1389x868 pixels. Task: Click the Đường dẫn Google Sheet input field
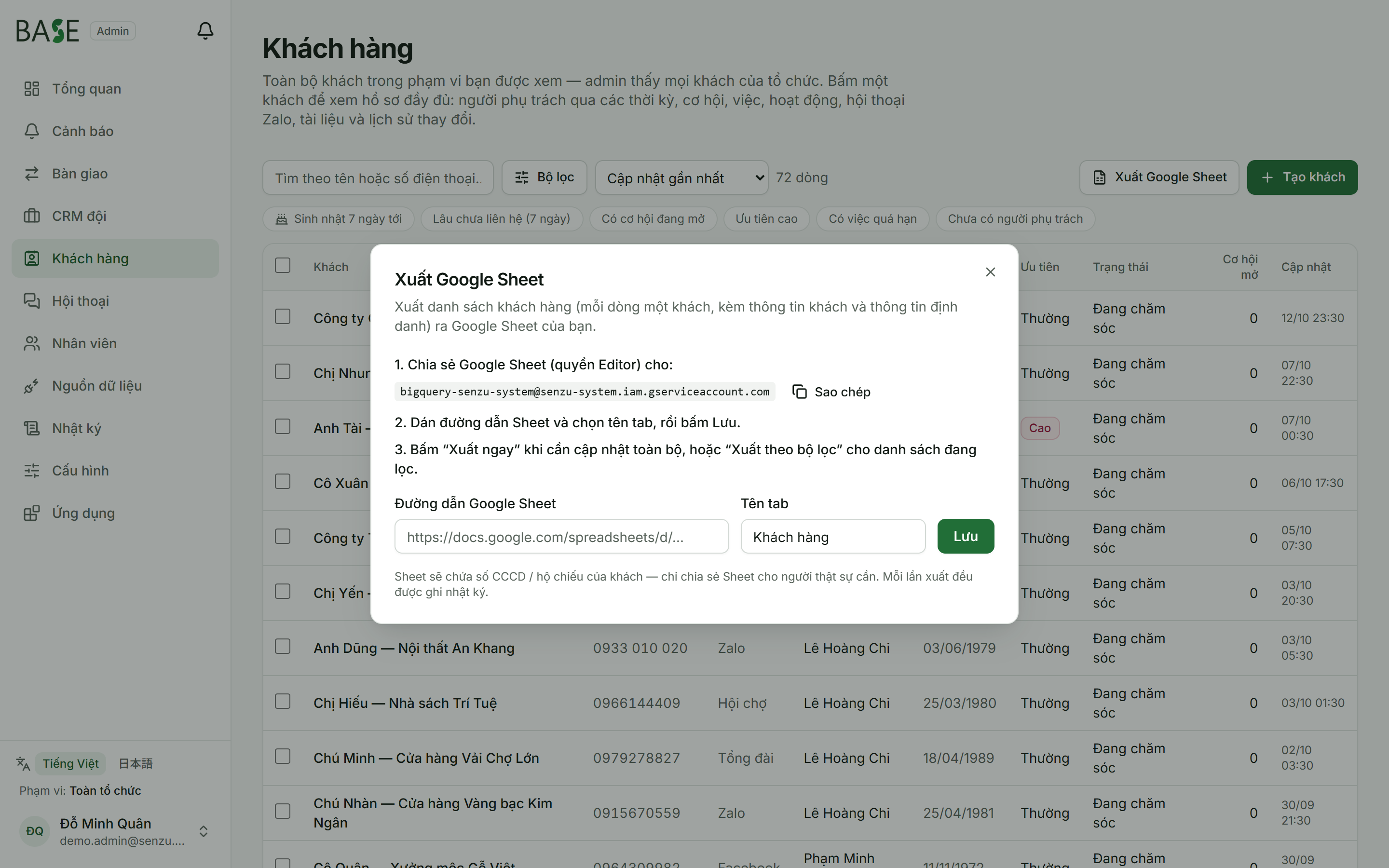pyautogui.click(x=561, y=536)
